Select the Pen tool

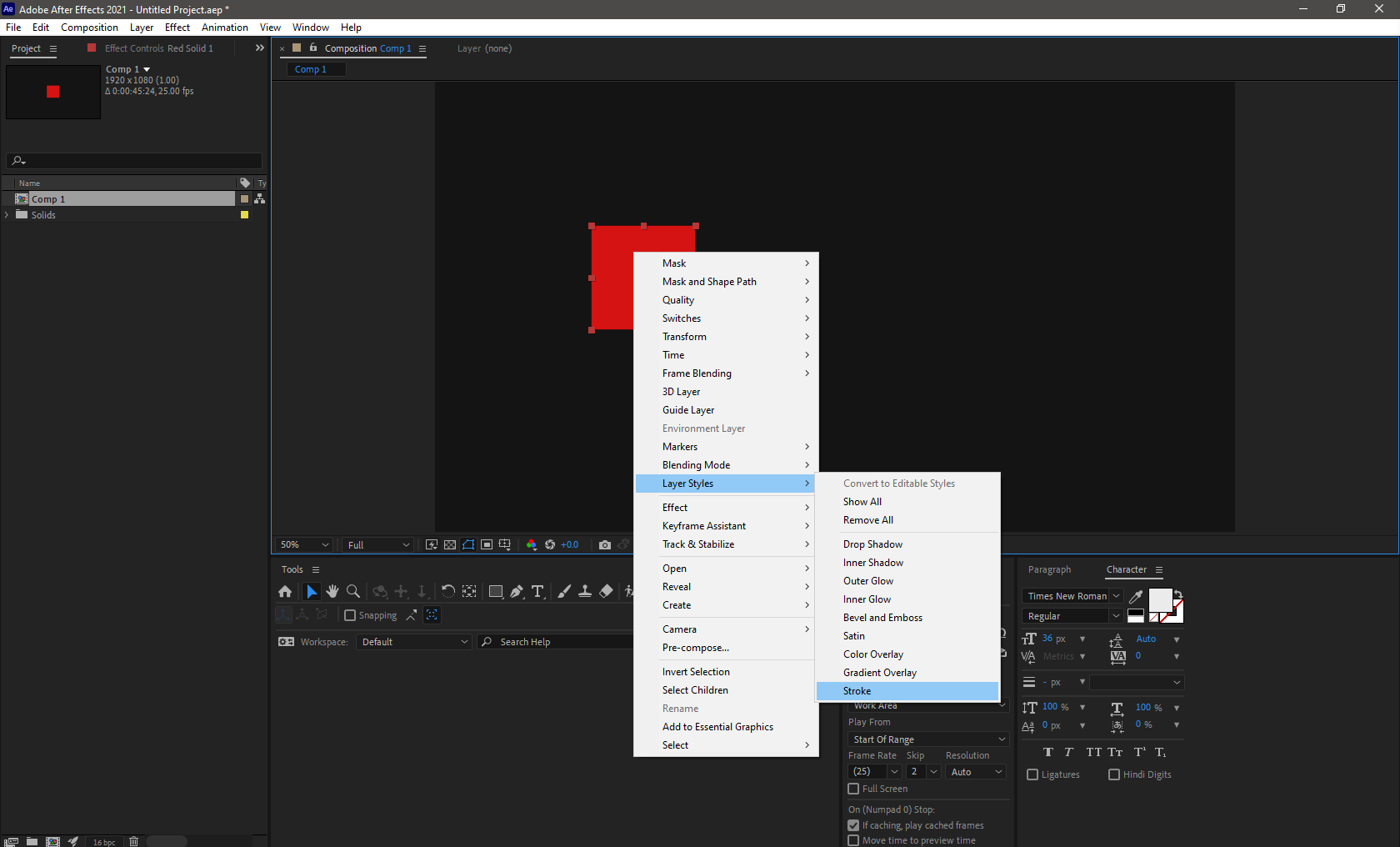tap(517, 591)
